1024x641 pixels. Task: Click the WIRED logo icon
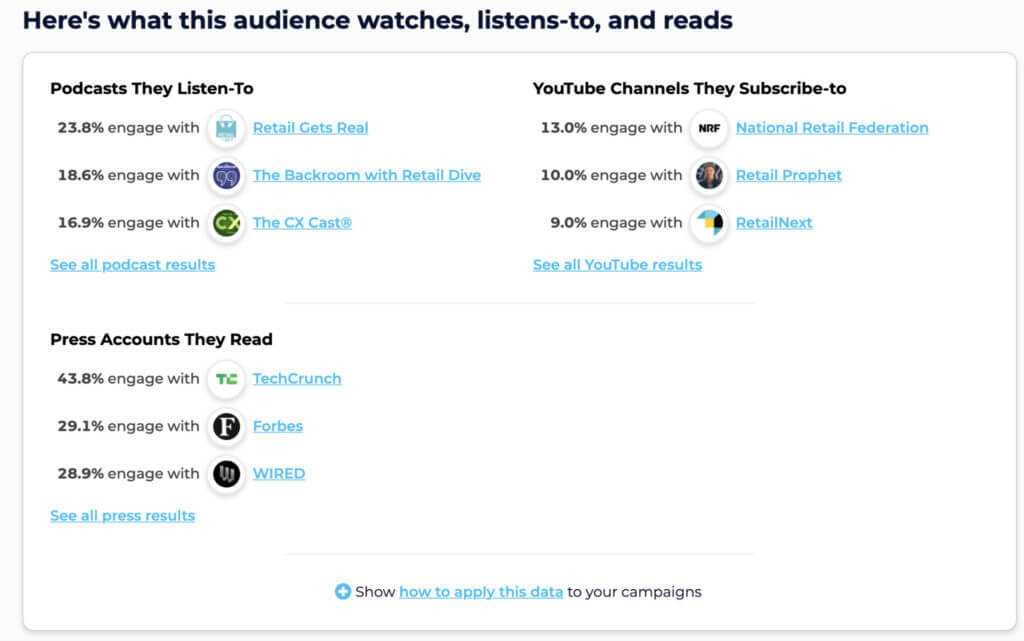click(227, 474)
